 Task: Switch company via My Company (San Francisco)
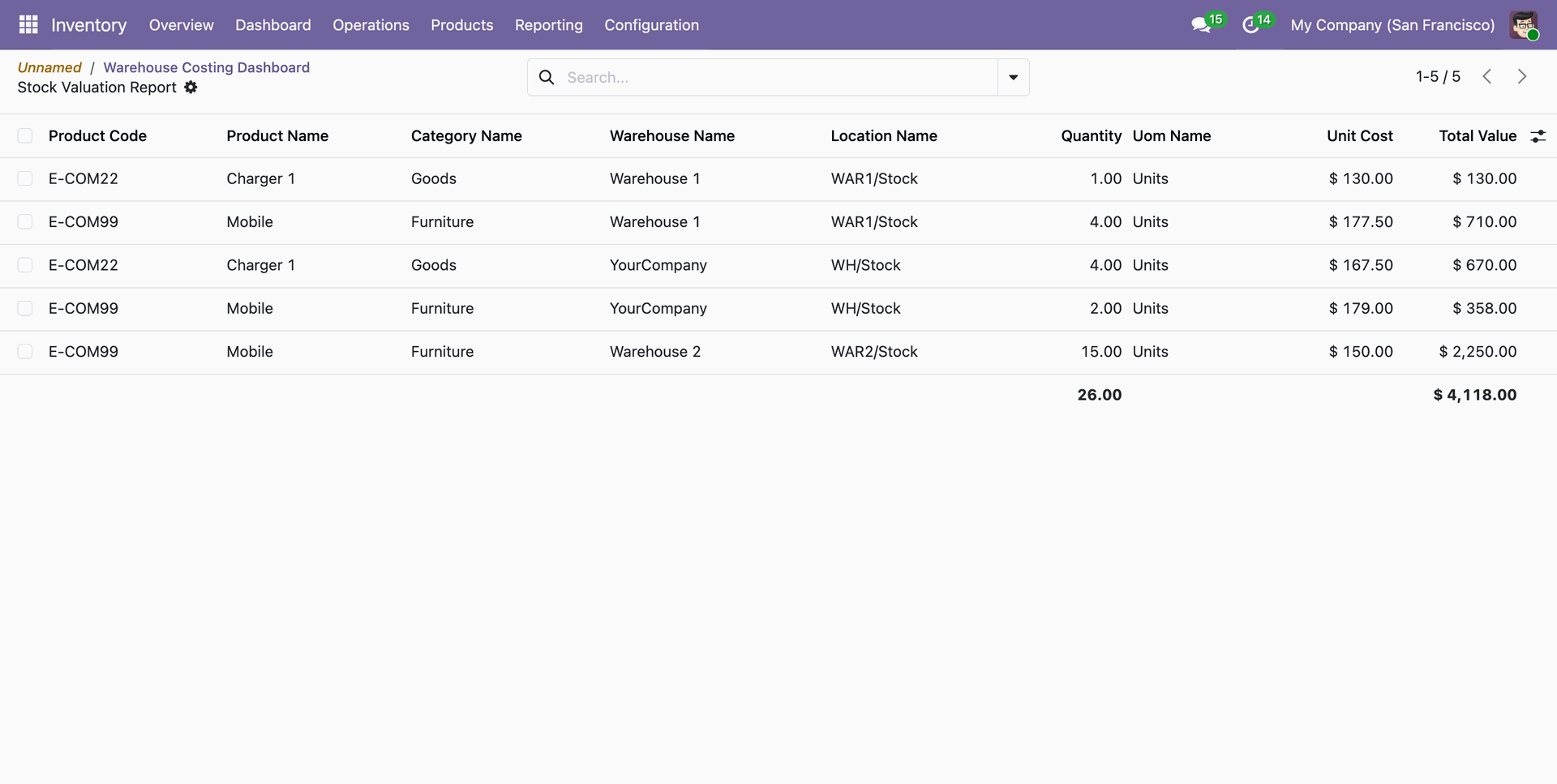[1392, 25]
